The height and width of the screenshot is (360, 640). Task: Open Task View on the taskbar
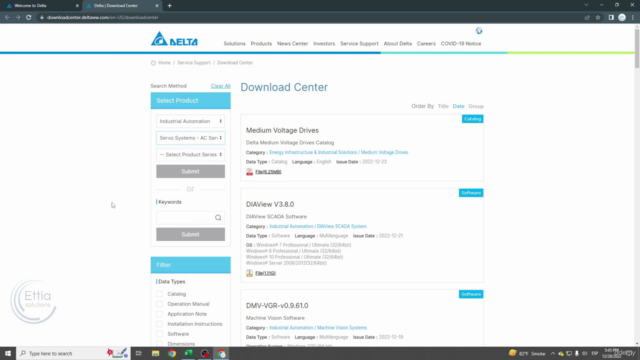(x=138, y=353)
